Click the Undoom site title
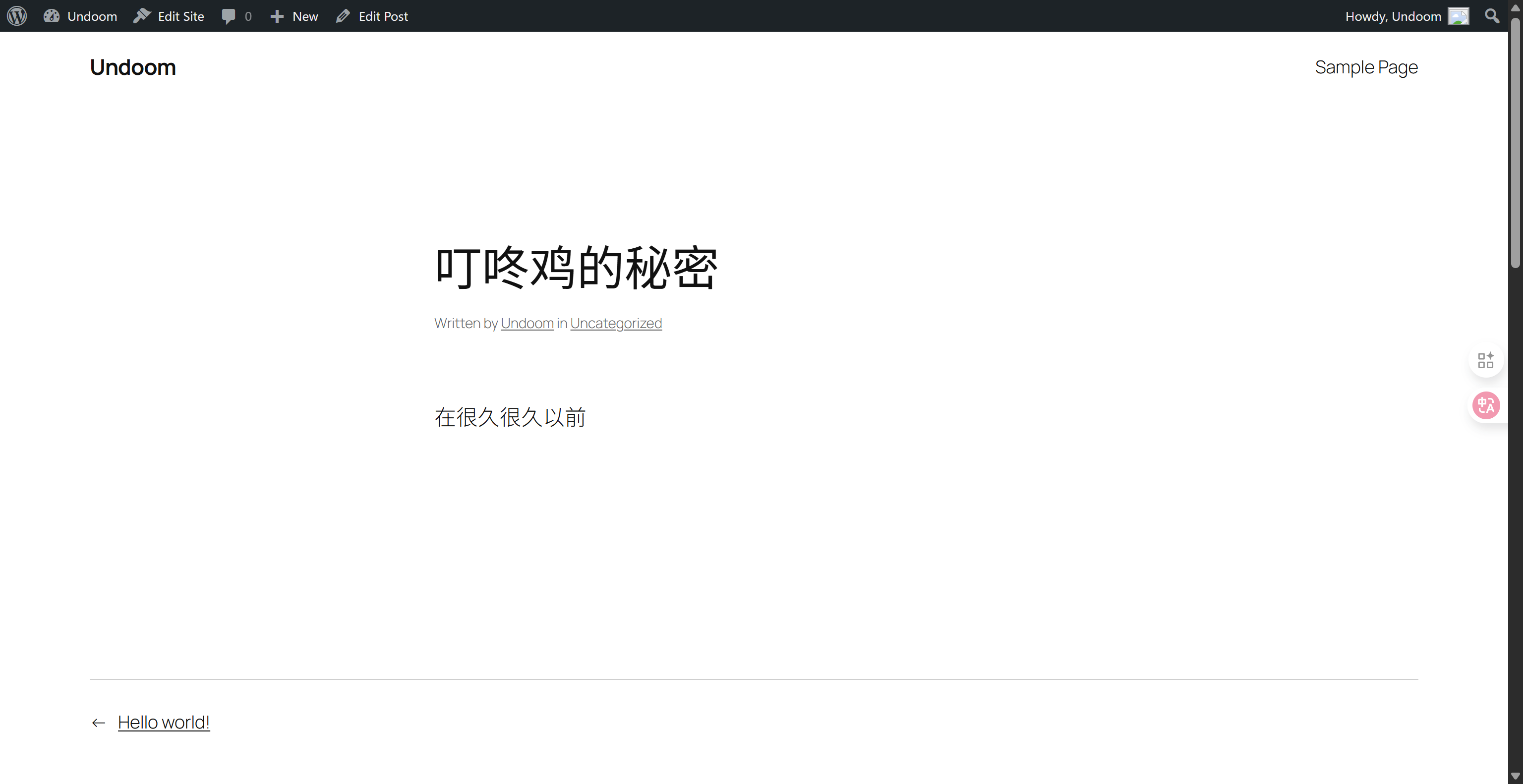The image size is (1523, 784). pos(133,67)
